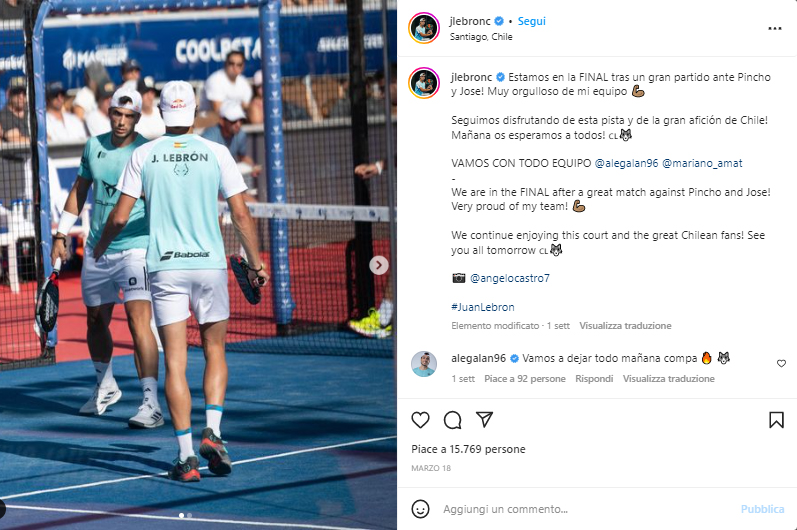Open Santiago, Chile location link

(x=481, y=37)
